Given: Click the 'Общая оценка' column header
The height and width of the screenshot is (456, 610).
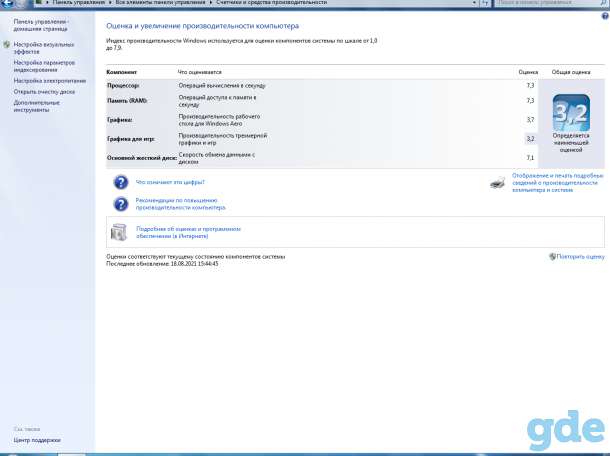Looking at the screenshot, I should (x=571, y=72).
